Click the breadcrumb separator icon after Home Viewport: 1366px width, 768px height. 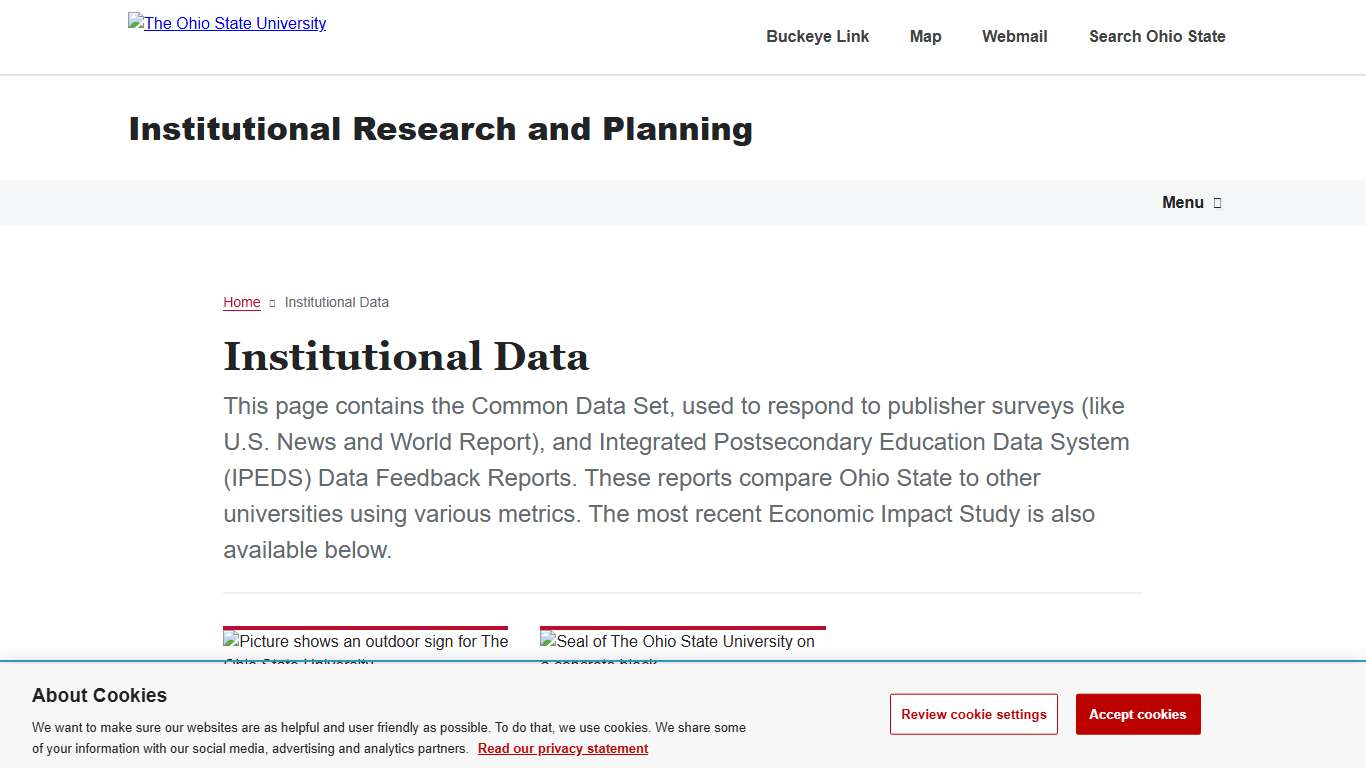pos(271,302)
